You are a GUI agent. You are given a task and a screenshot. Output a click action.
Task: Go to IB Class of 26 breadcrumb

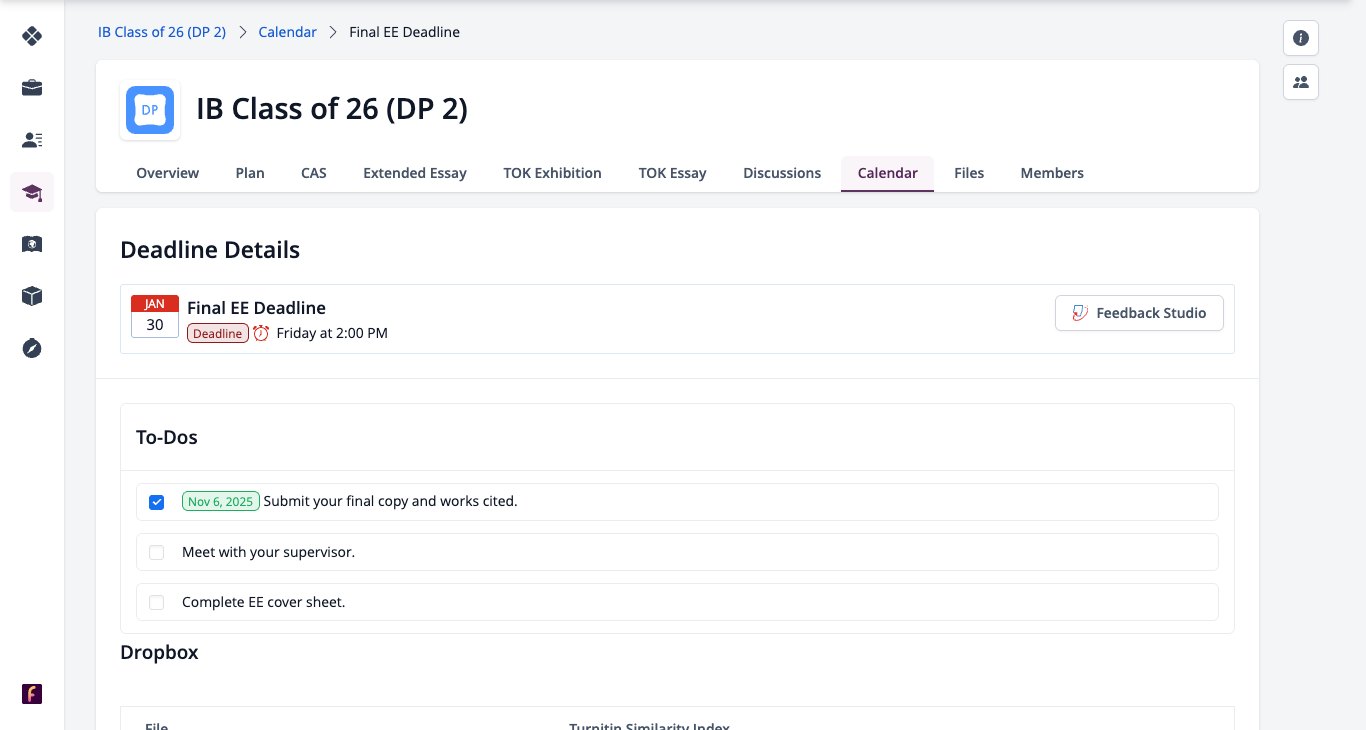162,32
